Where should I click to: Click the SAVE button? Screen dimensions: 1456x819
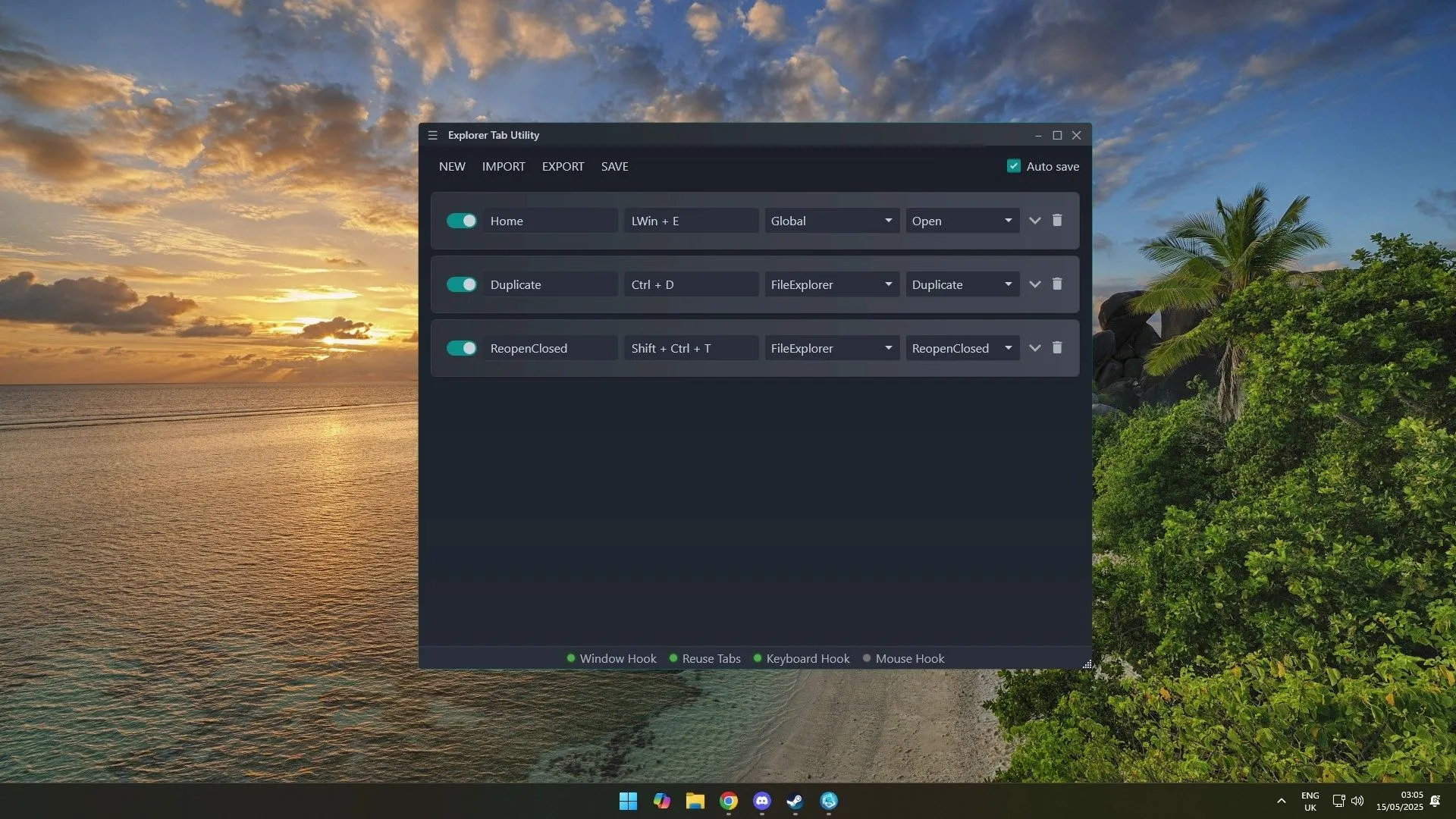[614, 167]
